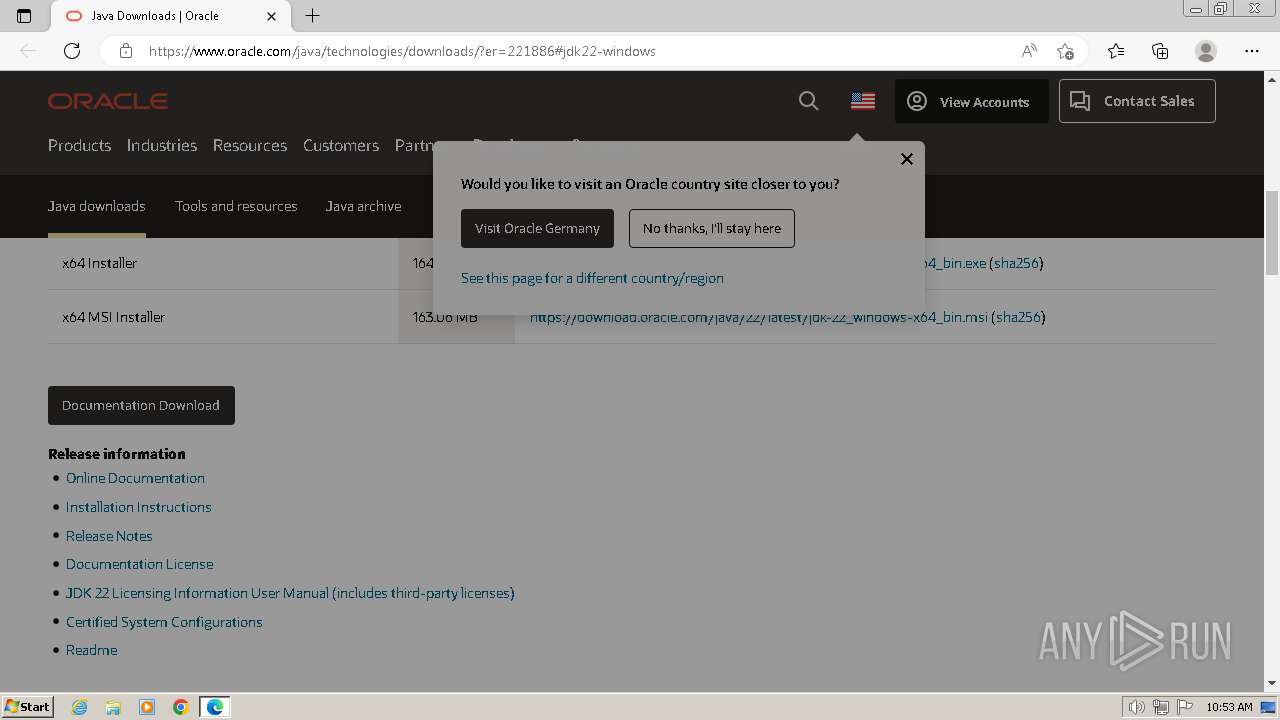Open sha256 link for x64 exe installer

tap(1016, 263)
